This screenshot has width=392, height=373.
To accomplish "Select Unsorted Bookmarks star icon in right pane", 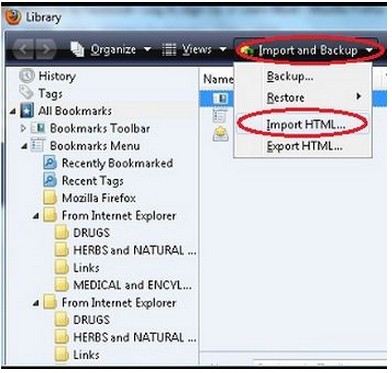I will (220, 134).
